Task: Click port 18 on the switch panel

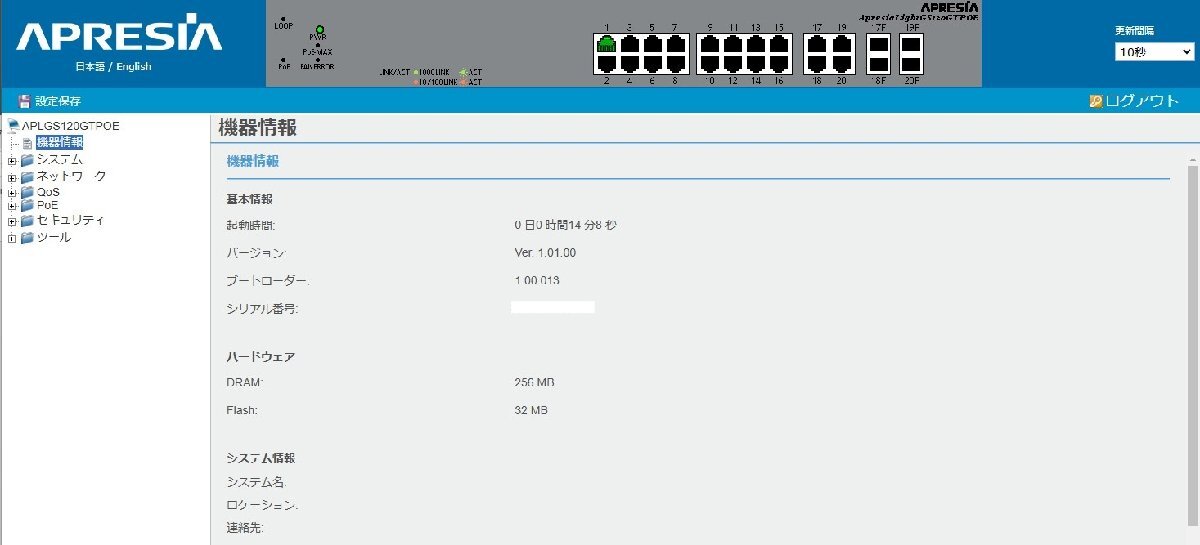Action: pyautogui.click(x=817, y=63)
